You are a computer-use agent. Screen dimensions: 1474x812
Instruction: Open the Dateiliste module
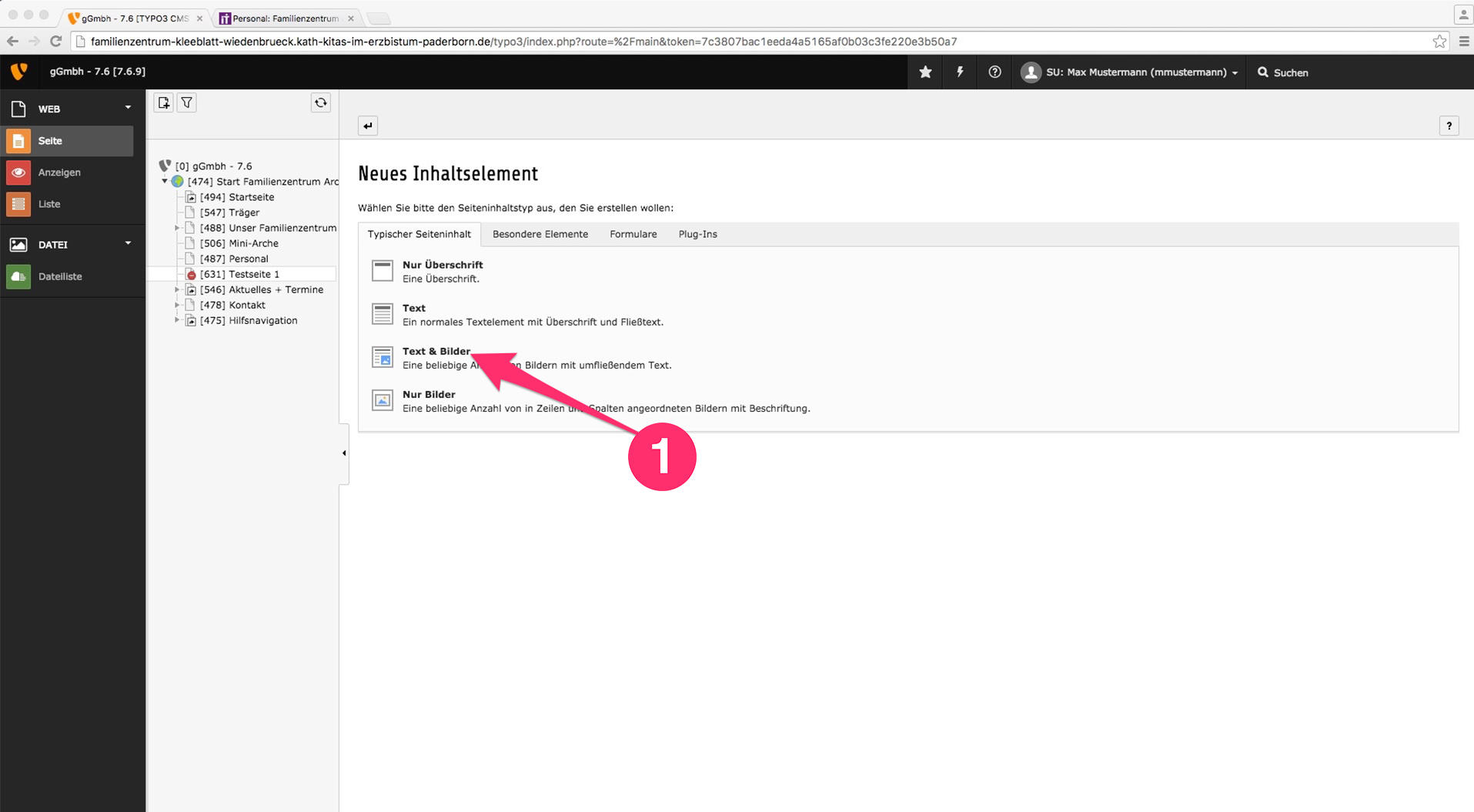tap(60, 276)
